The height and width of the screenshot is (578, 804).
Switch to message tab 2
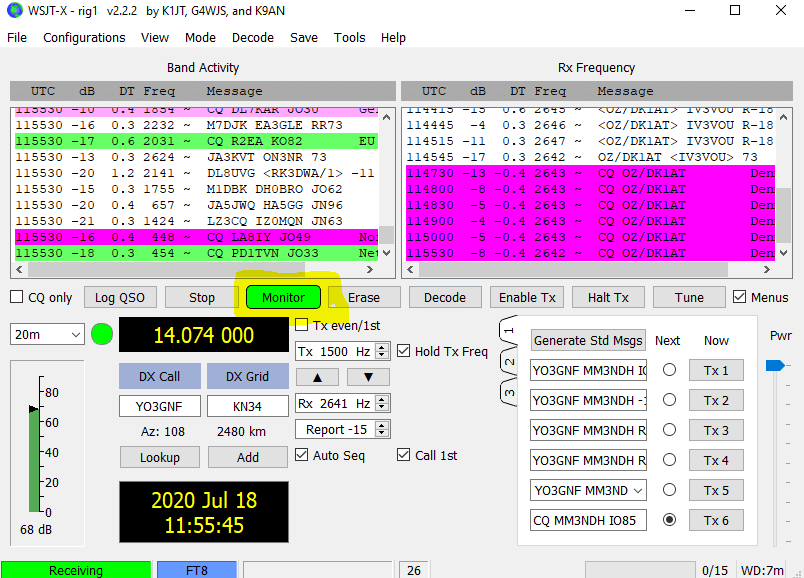pyautogui.click(x=508, y=362)
